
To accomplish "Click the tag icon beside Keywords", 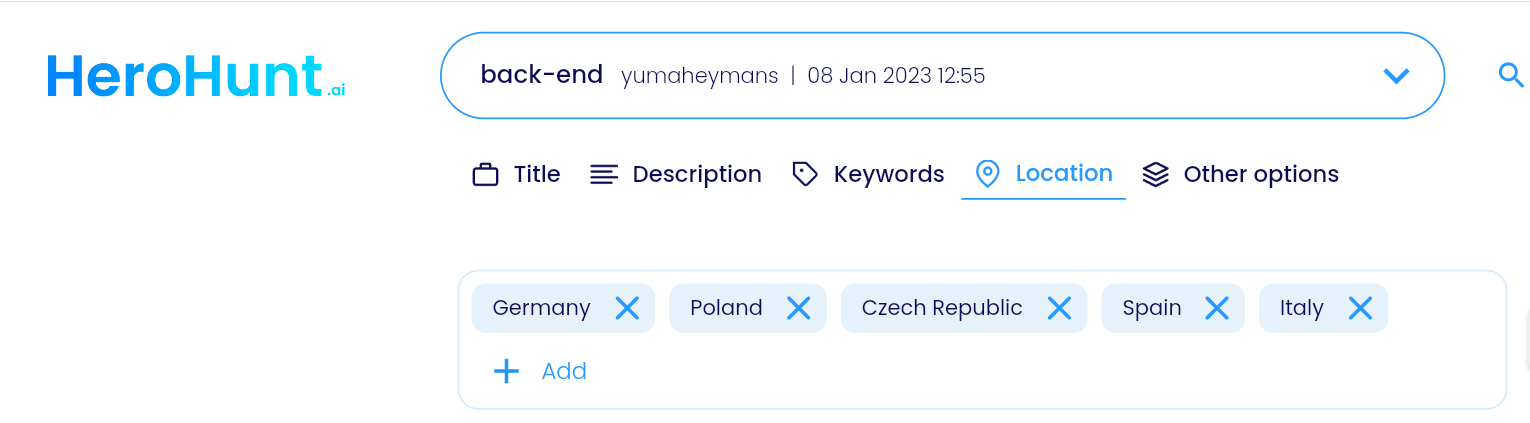I will [x=805, y=174].
